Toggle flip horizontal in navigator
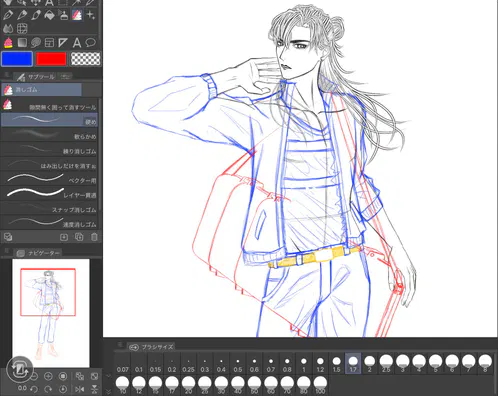 80,389
